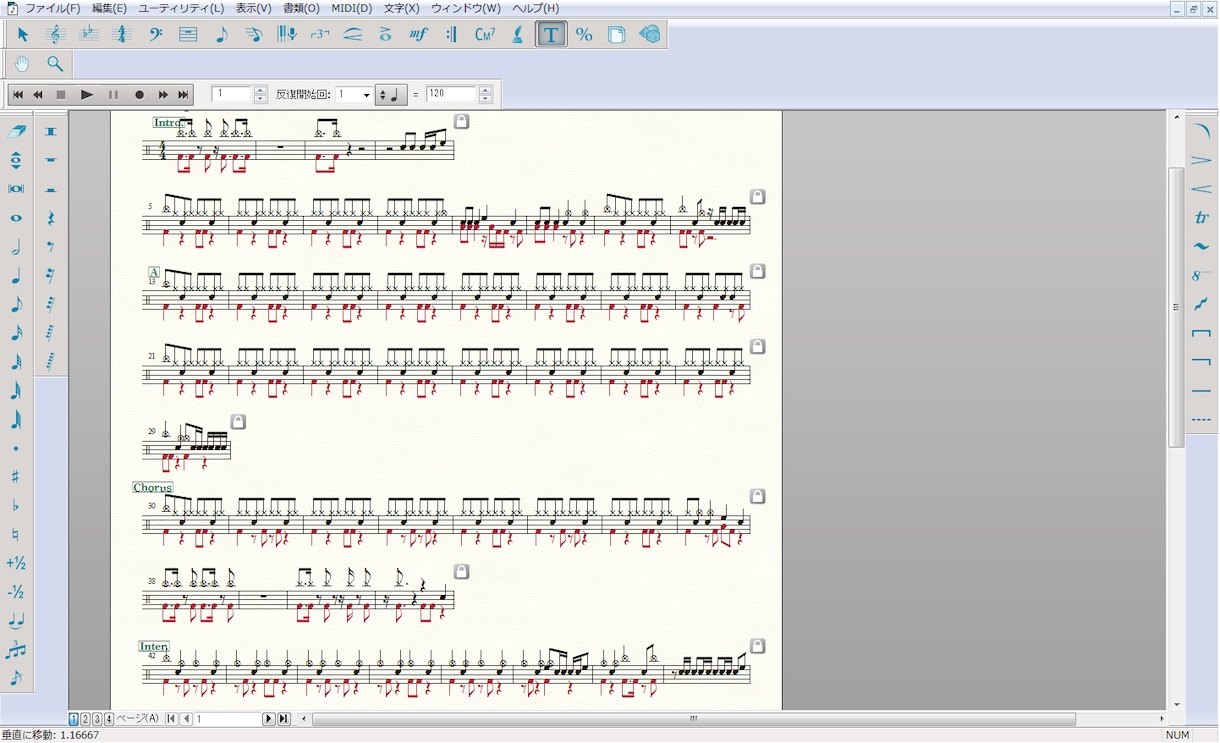Open the MIDI(D) menu
Viewport: 1220px width, 743px height.
coord(352,8)
